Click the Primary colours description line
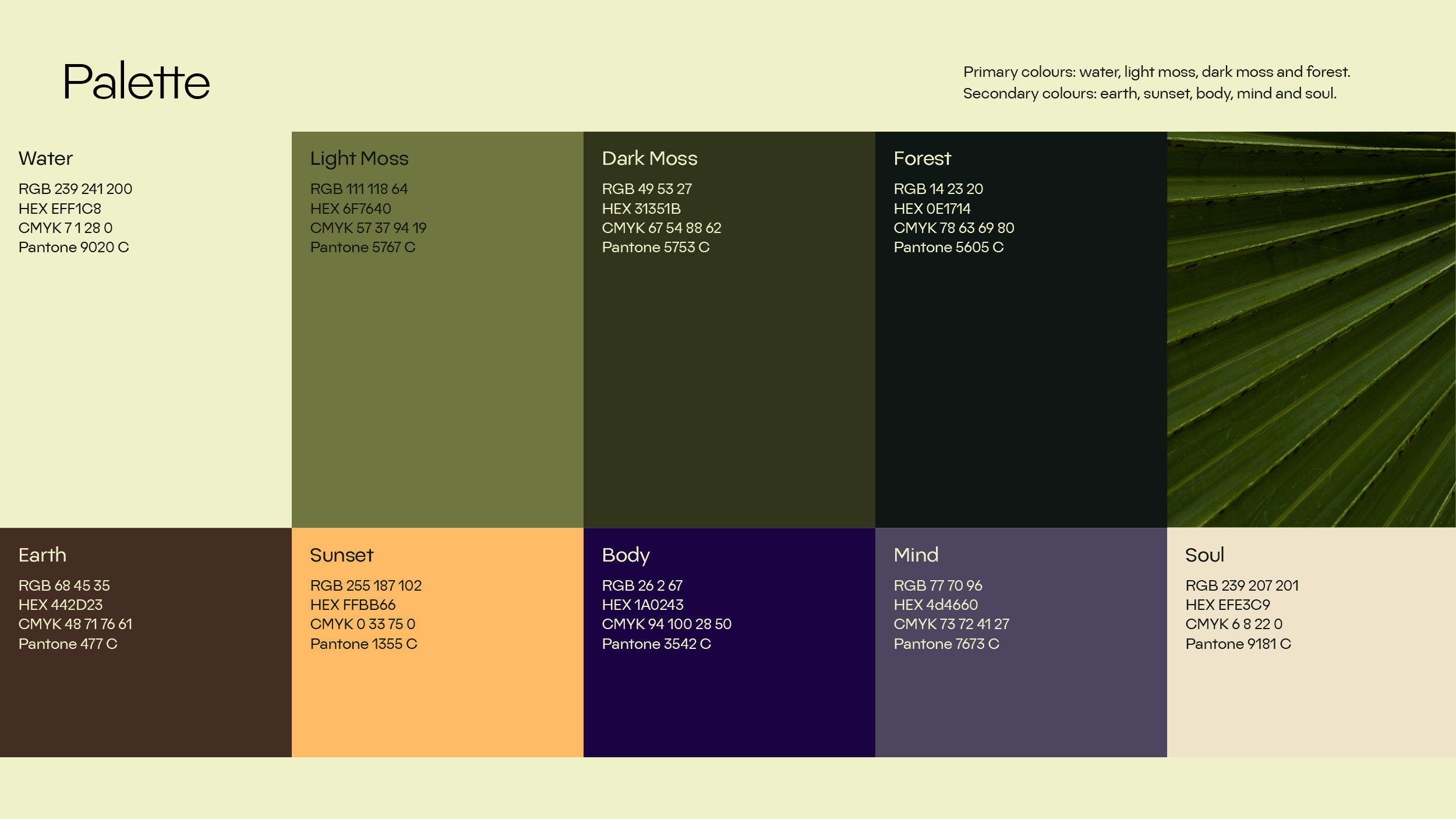The width and height of the screenshot is (1456, 819). click(1156, 72)
